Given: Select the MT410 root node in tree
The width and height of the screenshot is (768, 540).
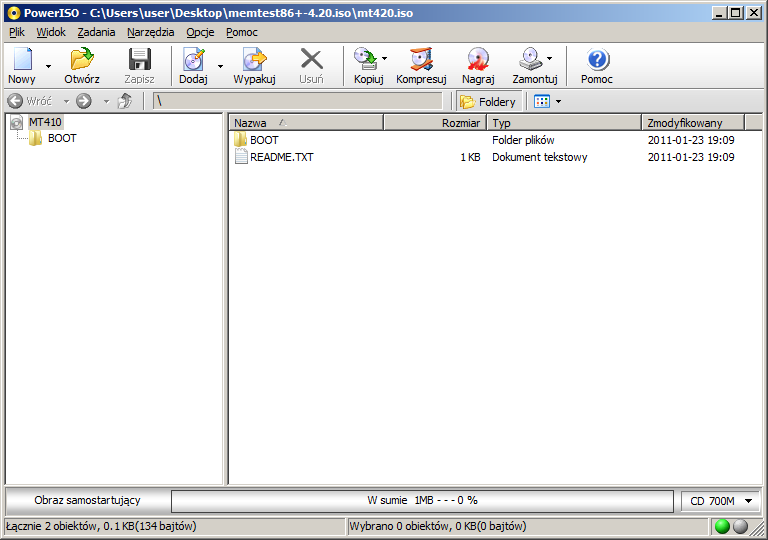Looking at the screenshot, I should 45,122.
